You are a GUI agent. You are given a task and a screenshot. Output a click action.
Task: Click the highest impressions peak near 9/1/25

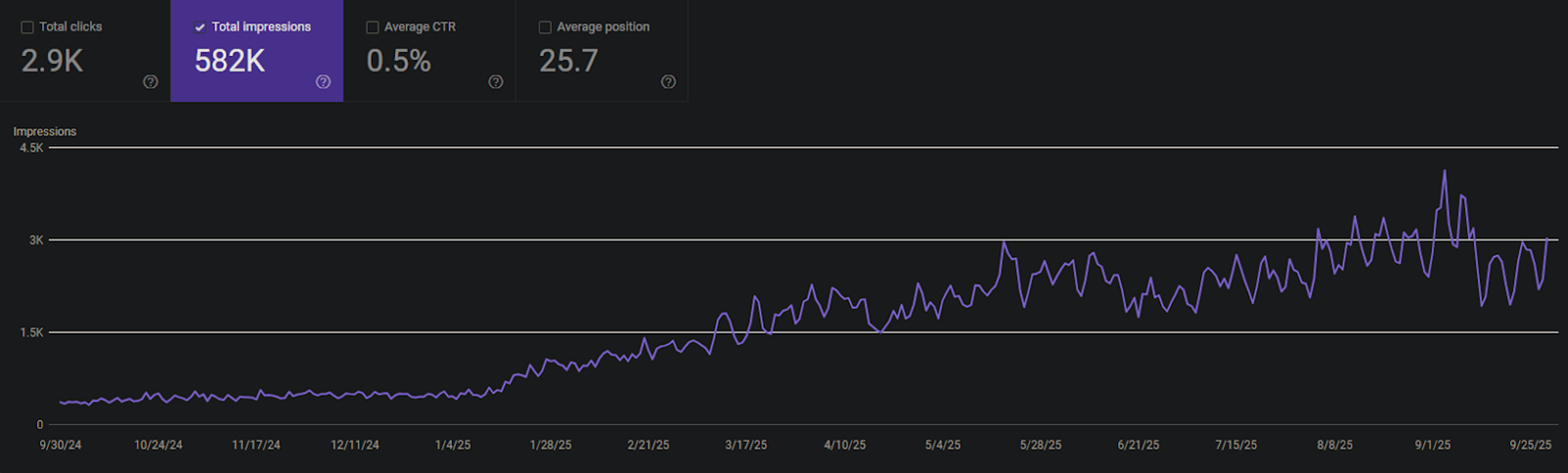(1443, 172)
